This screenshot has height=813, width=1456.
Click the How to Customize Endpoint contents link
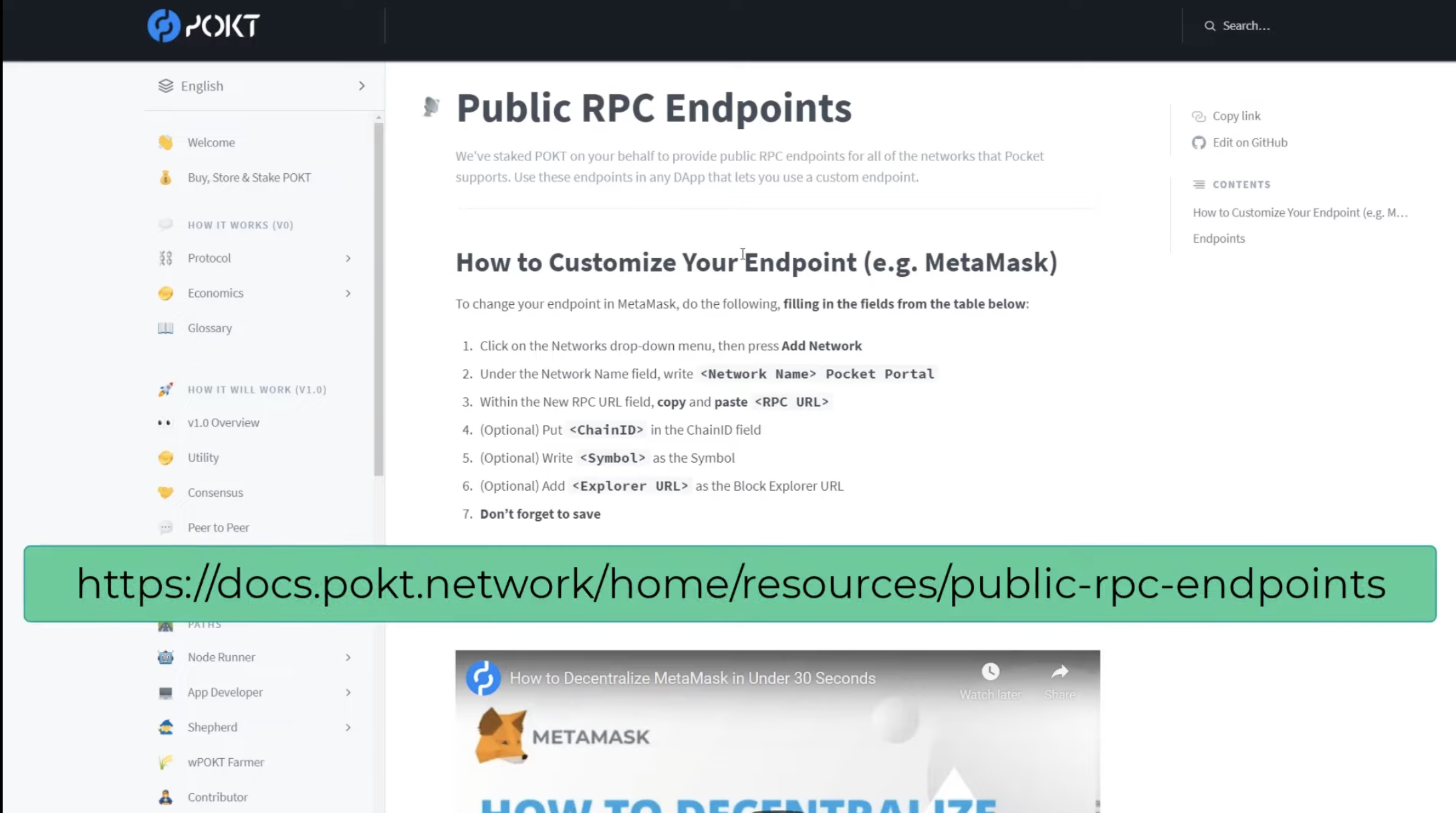point(1298,211)
